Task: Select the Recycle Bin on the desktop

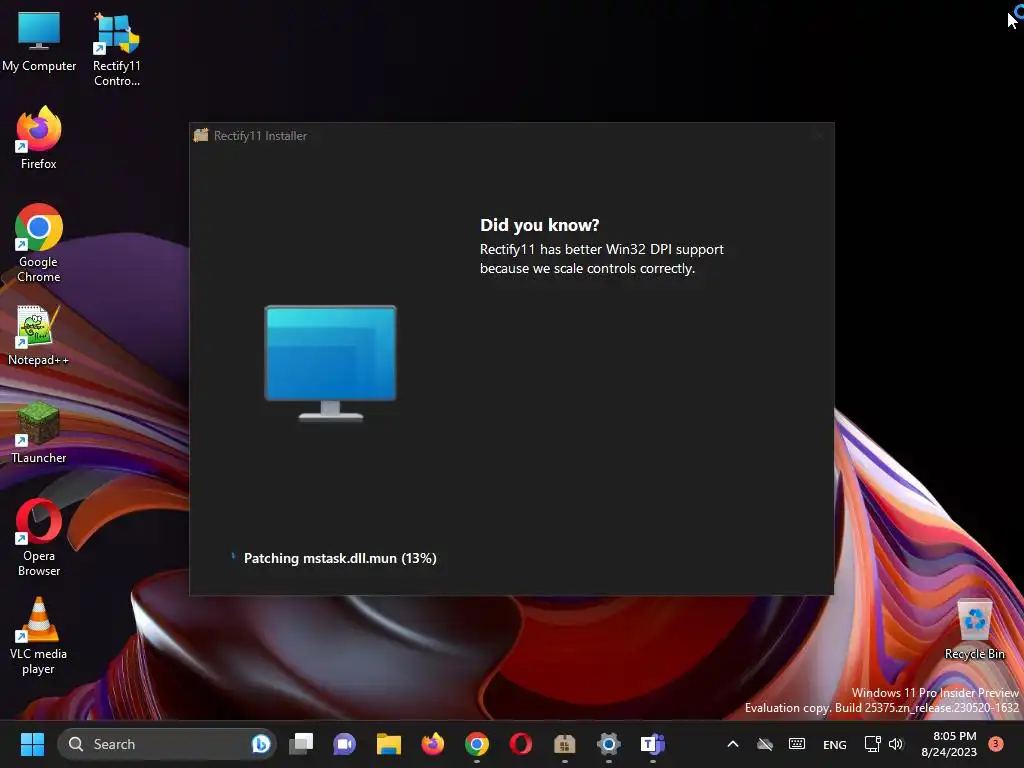Action: point(974,630)
